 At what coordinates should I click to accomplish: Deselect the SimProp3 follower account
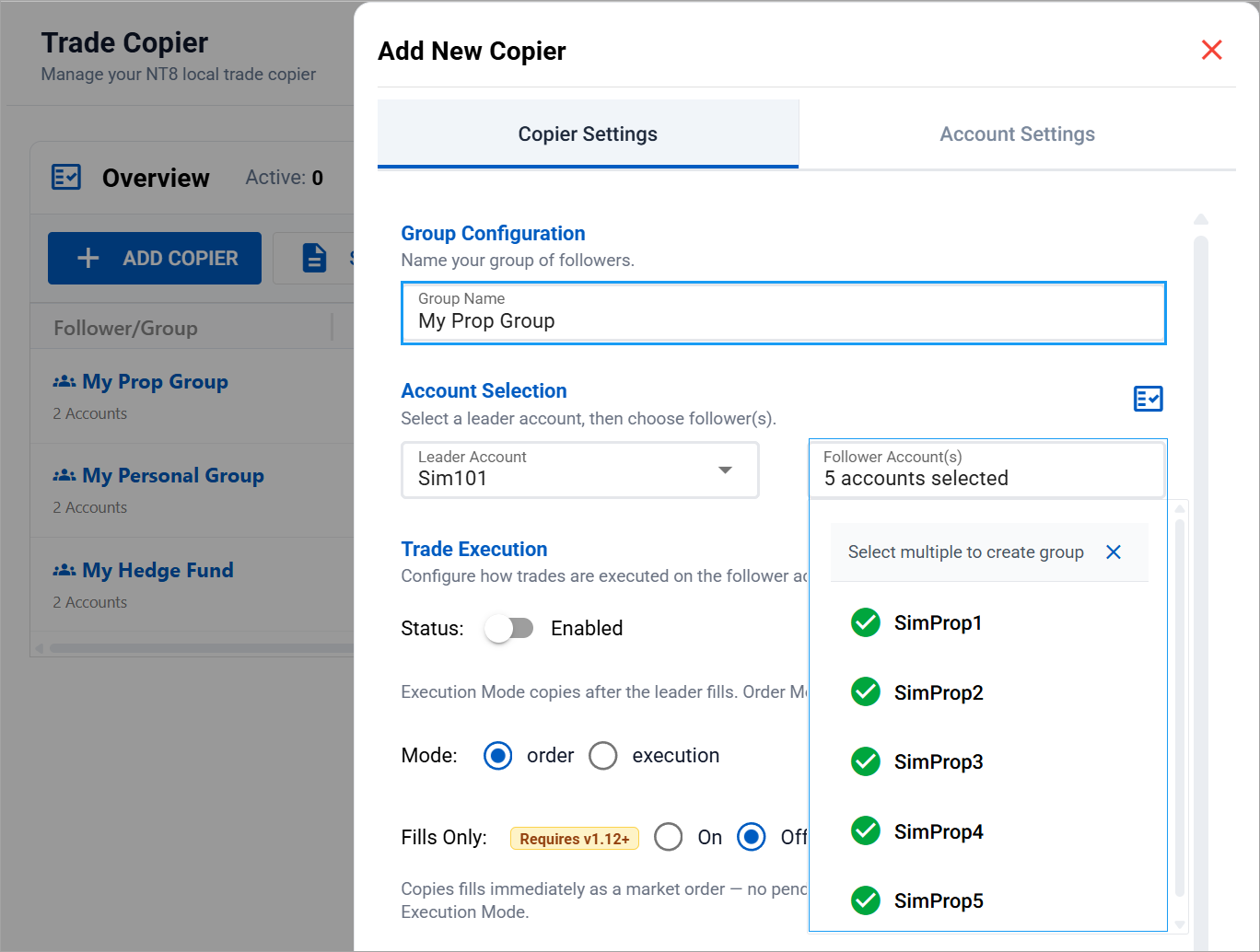pos(866,762)
